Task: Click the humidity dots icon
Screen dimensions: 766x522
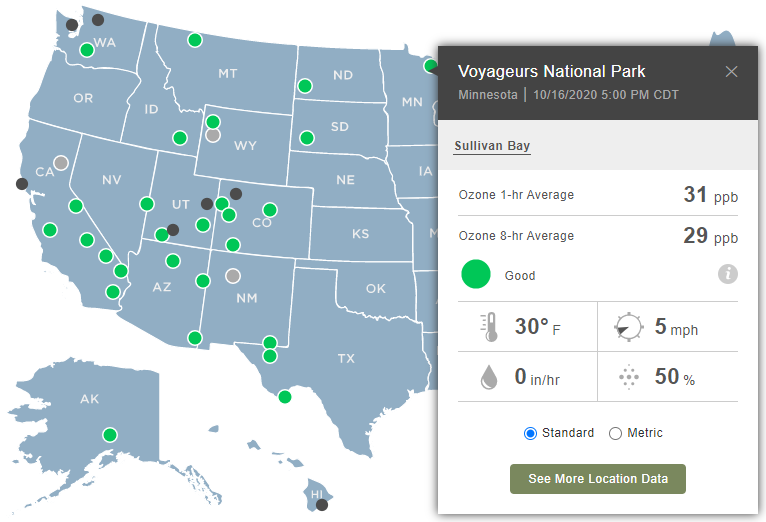Action: [x=629, y=377]
